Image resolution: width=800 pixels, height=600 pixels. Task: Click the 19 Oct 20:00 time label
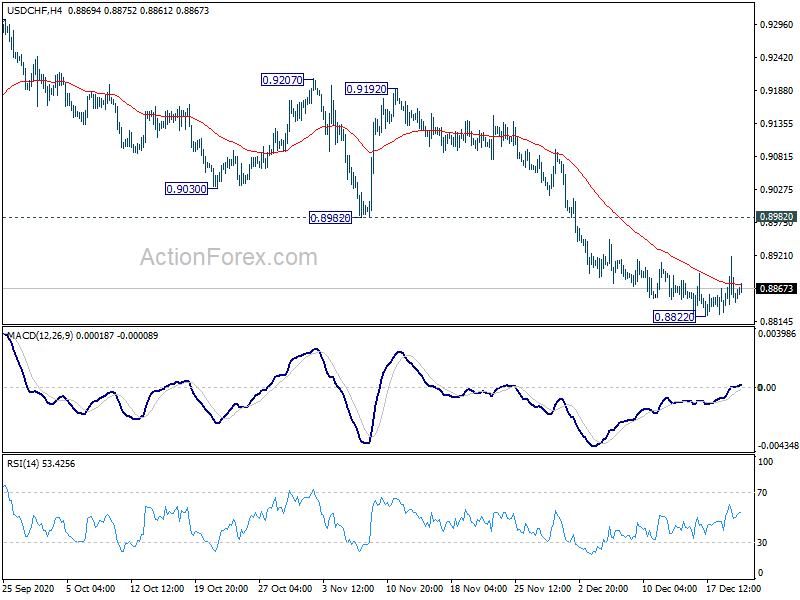point(221,588)
